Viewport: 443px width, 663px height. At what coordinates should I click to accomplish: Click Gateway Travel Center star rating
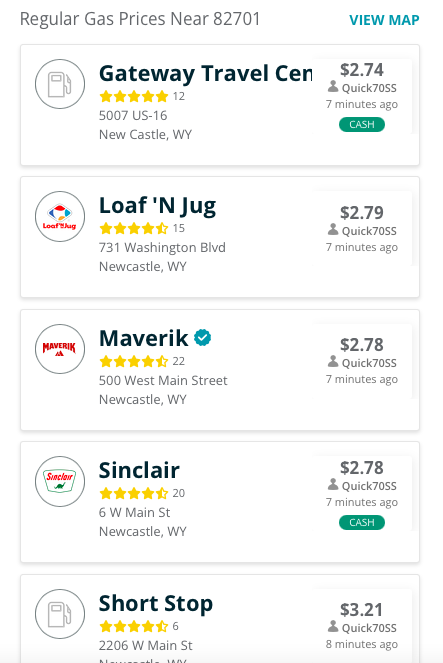[134, 96]
